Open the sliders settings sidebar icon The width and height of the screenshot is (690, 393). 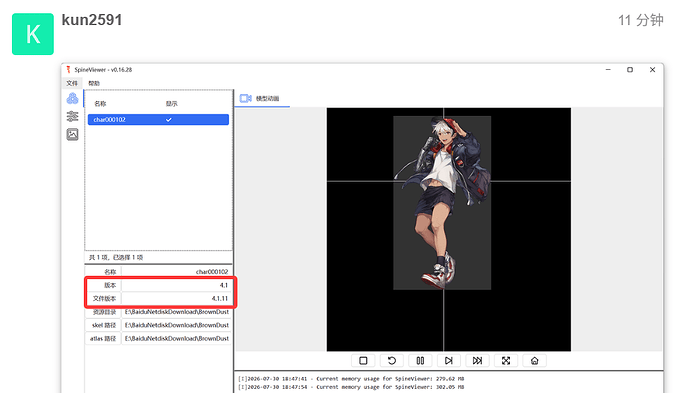coord(72,116)
